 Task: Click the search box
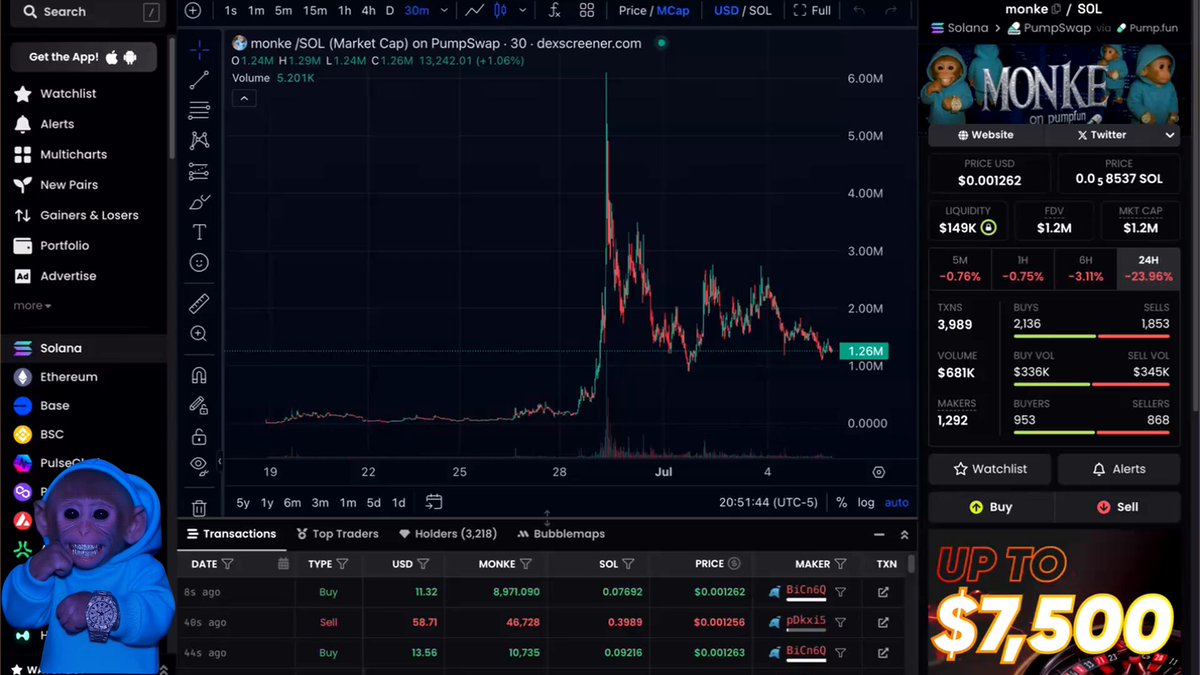88,12
